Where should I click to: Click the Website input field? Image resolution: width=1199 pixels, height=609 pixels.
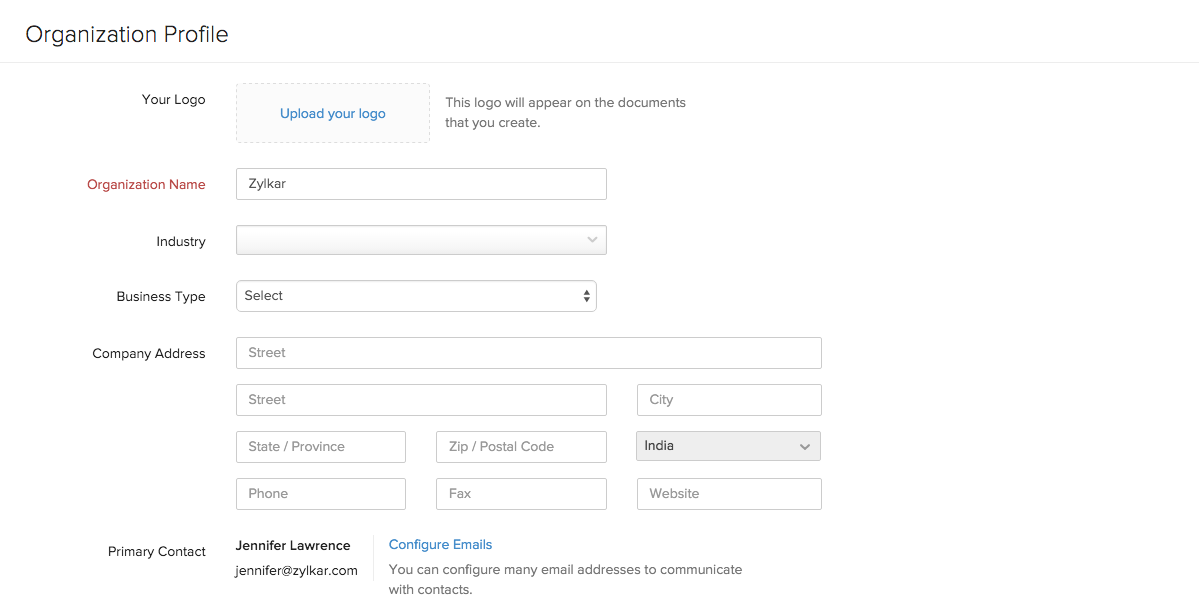coord(729,494)
